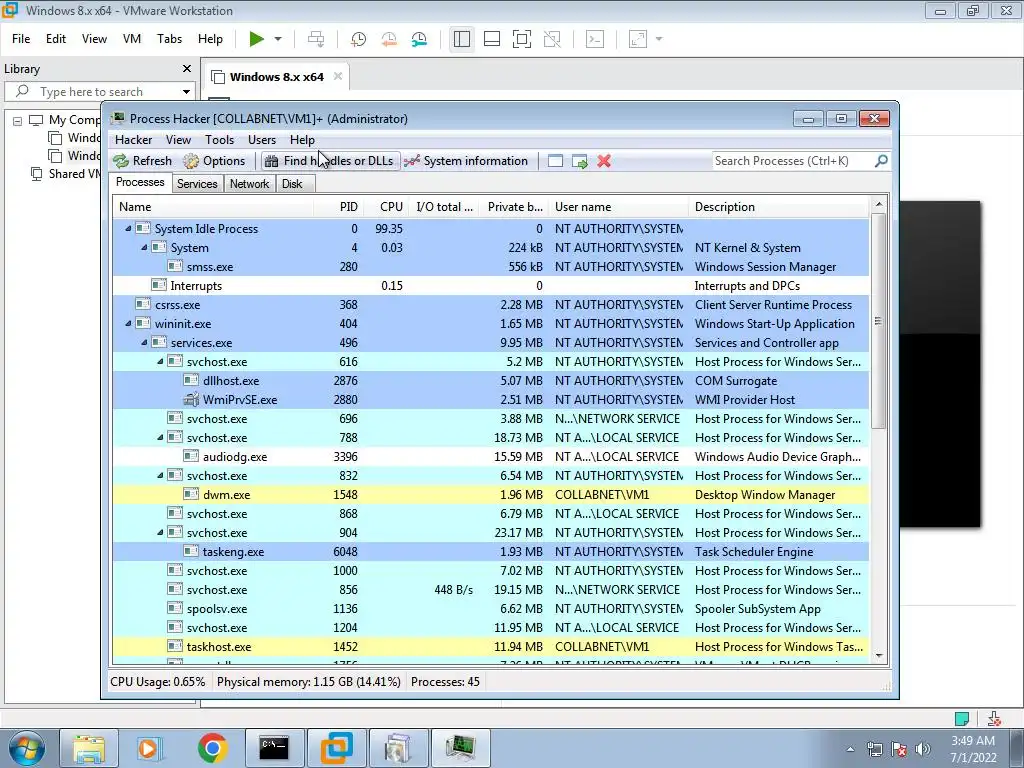Screen dimensions: 1024x768
Task: Open Windows Media Player from the taskbar
Action: pyautogui.click(x=150, y=748)
